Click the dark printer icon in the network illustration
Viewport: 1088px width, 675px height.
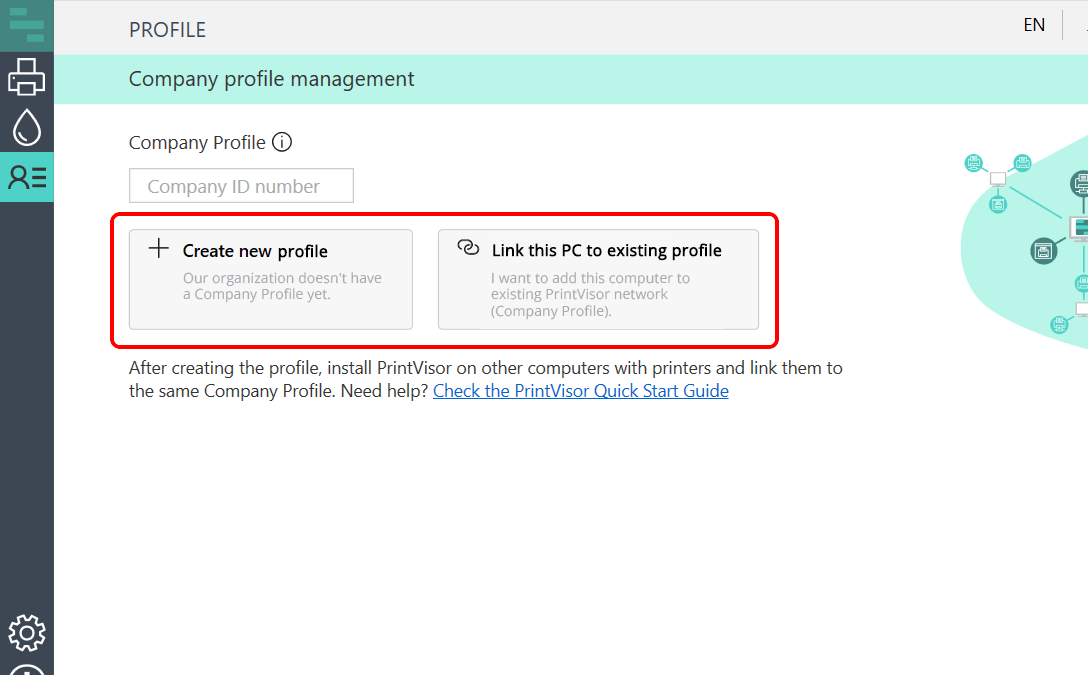(x=1044, y=250)
